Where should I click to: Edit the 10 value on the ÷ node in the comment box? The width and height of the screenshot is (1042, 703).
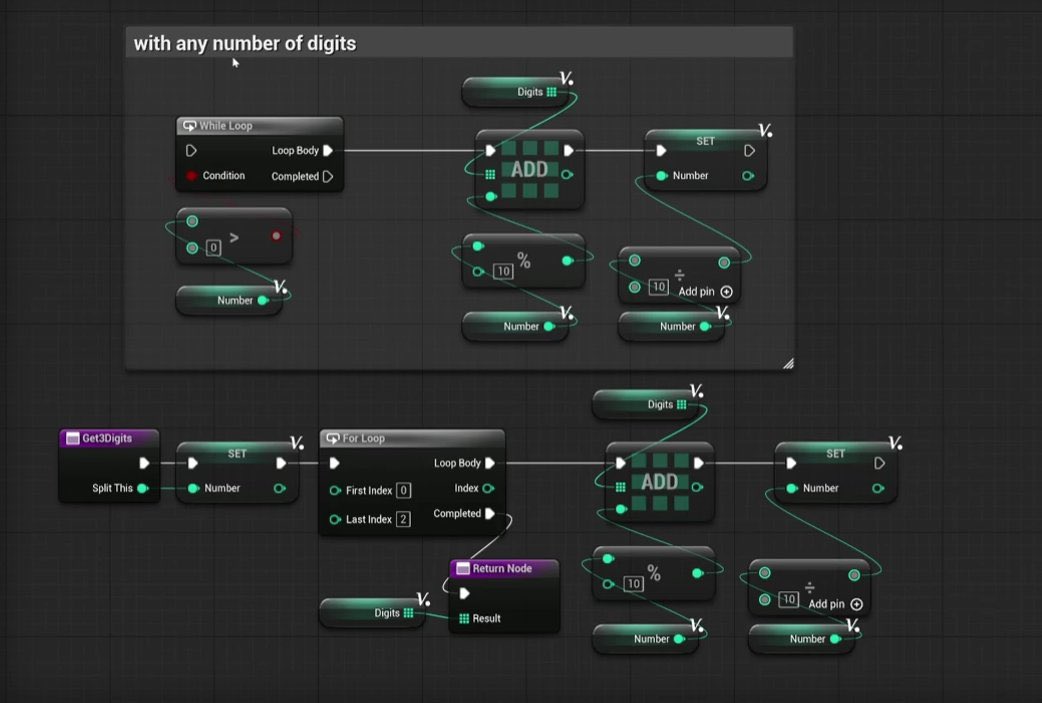pyautogui.click(x=658, y=287)
